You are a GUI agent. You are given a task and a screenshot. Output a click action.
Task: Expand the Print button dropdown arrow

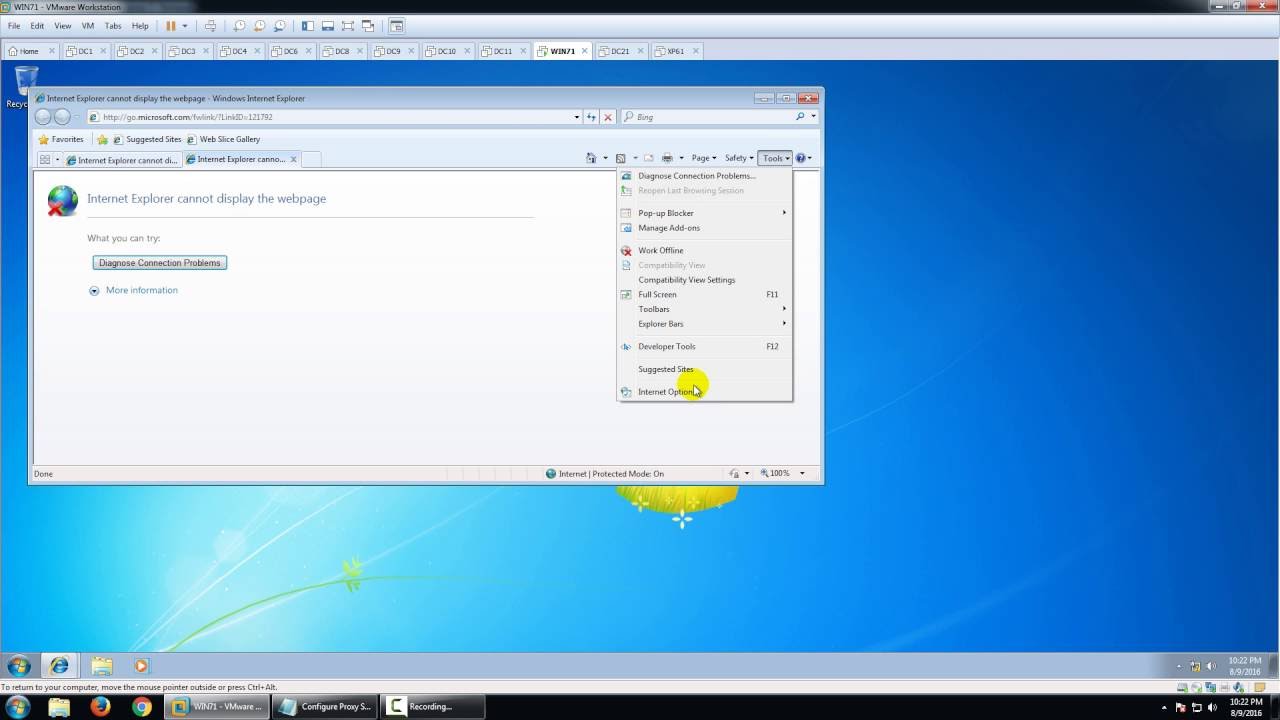click(x=682, y=158)
